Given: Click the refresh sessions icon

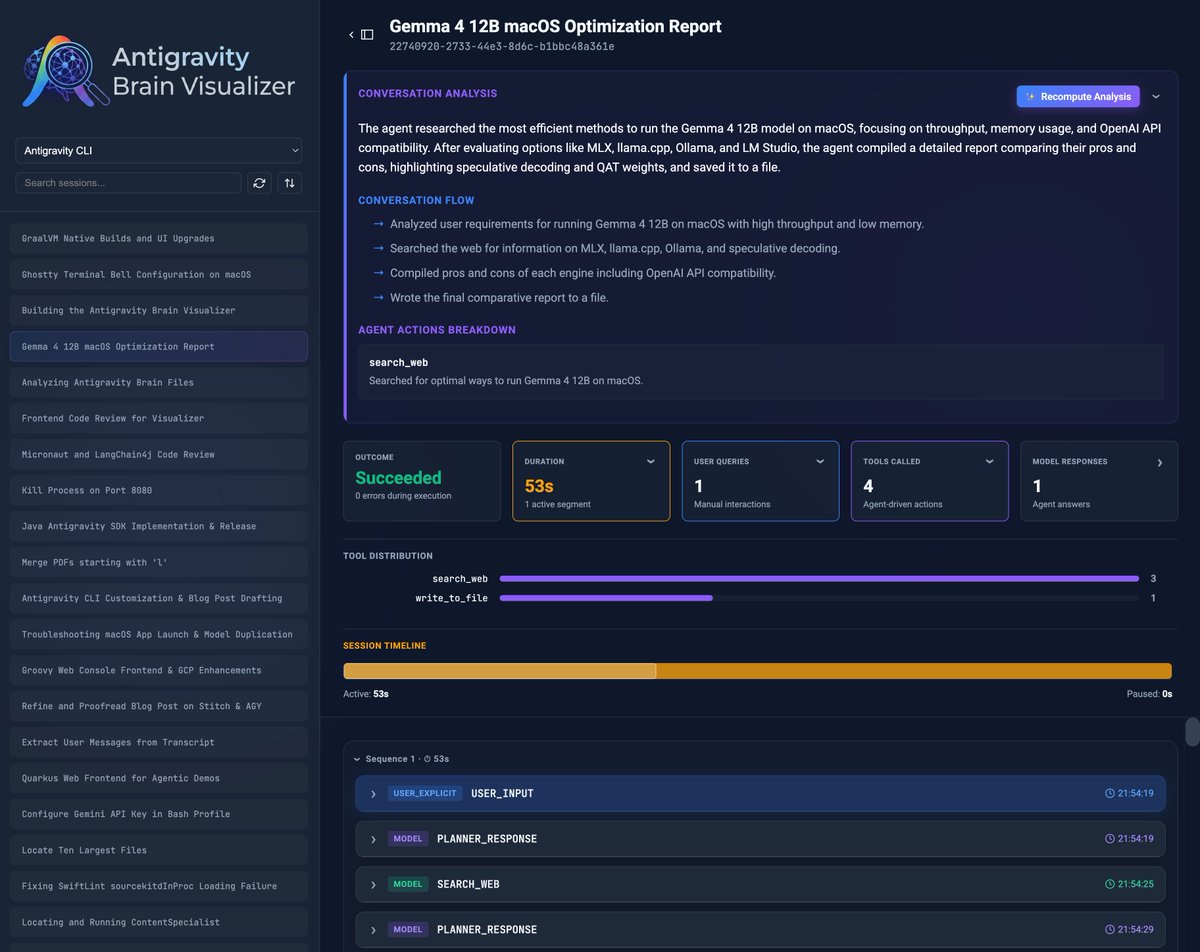Looking at the screenshot, I should (260, 183).
